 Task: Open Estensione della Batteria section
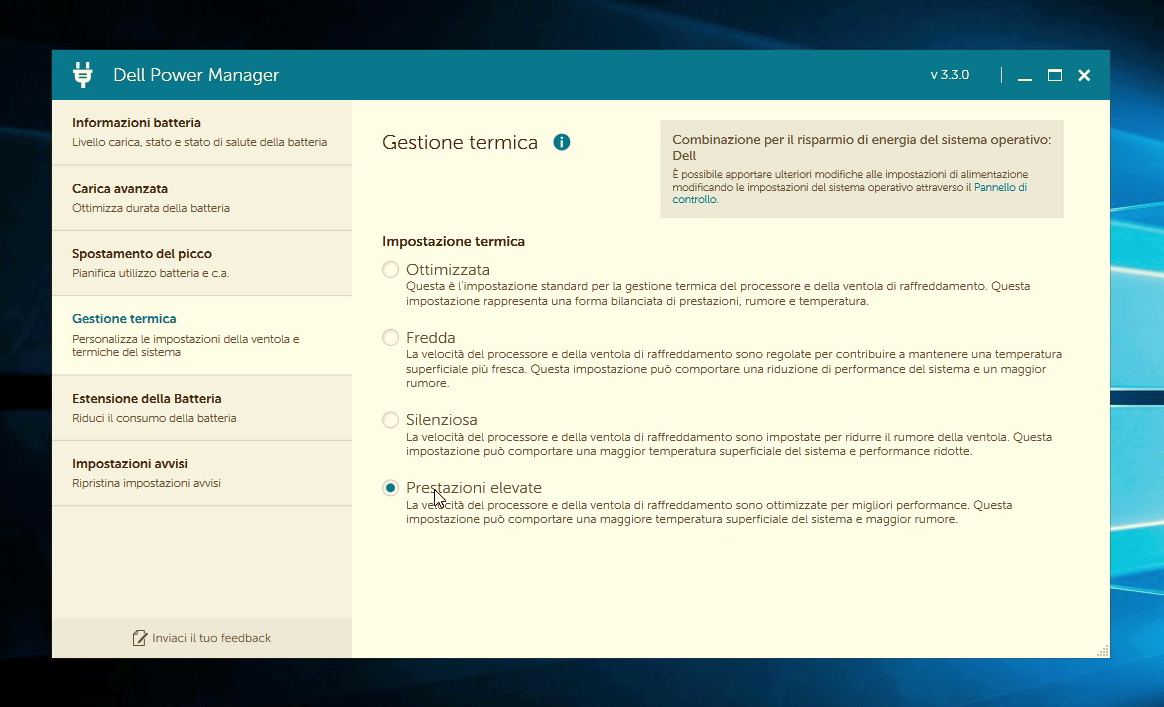pos(202,408)
